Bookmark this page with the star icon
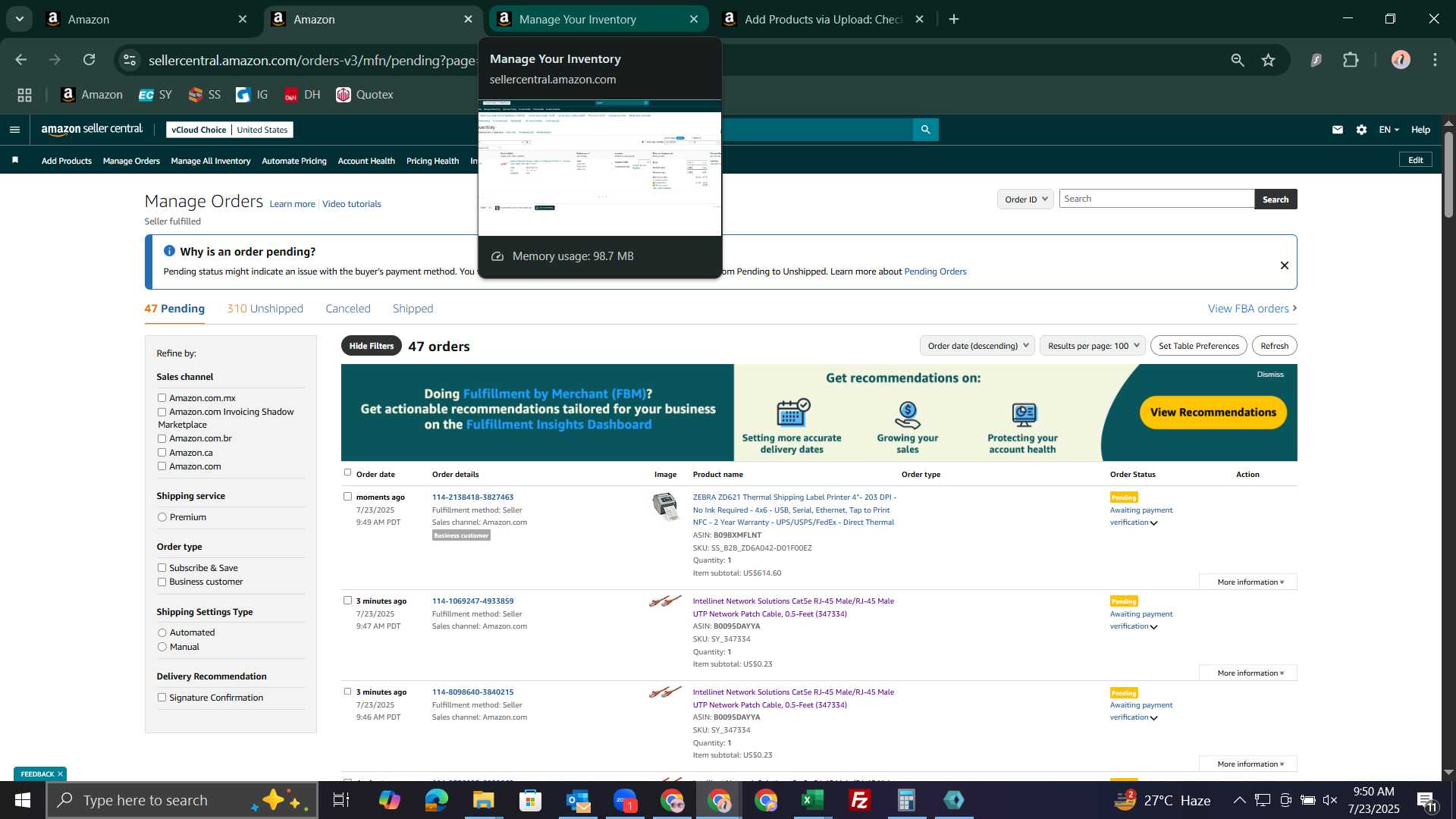Image resolution: width=1456 pixels, height=819 pixels. click(1269, 60)
